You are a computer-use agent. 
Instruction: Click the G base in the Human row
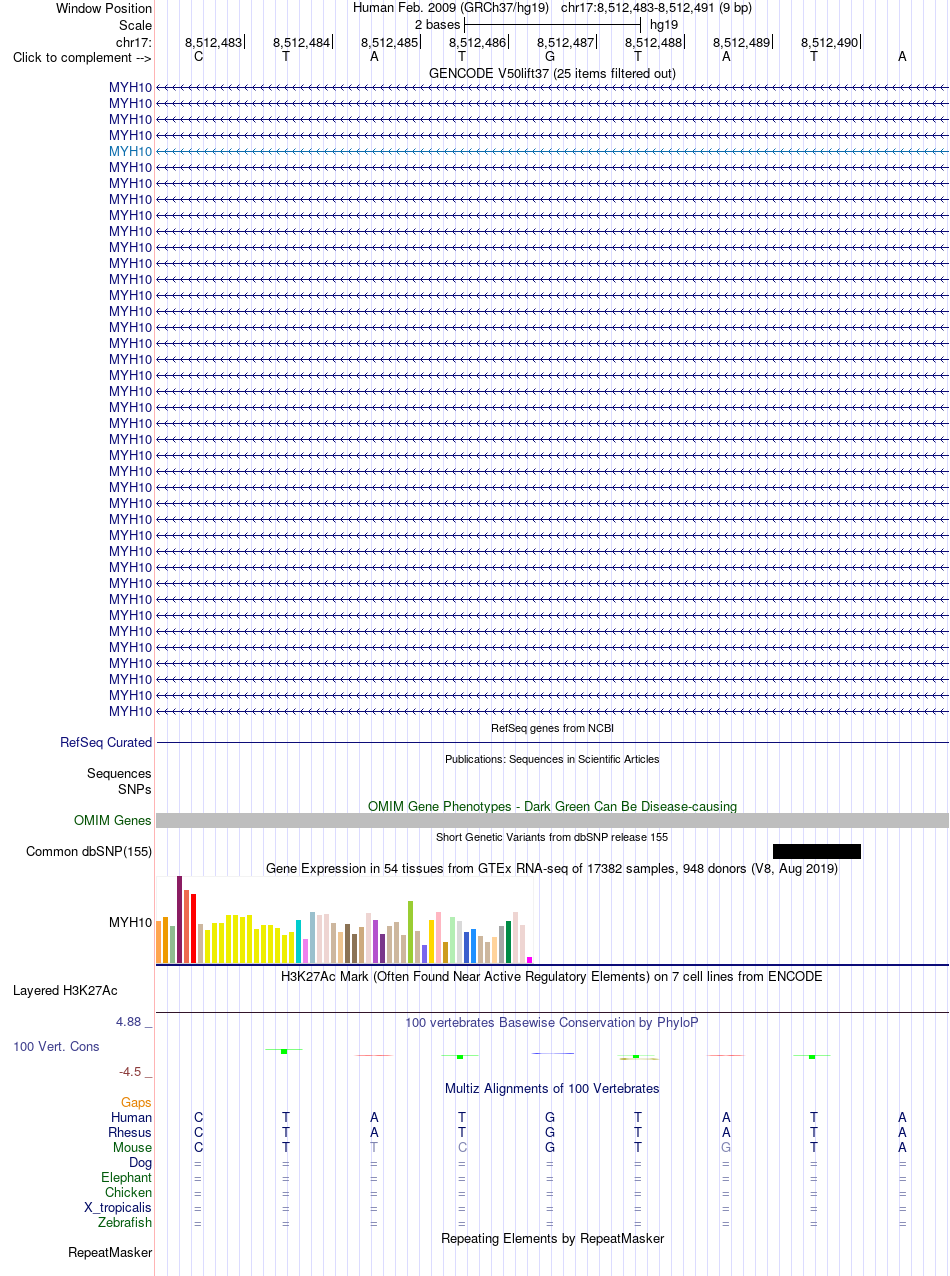[550, 1117]
